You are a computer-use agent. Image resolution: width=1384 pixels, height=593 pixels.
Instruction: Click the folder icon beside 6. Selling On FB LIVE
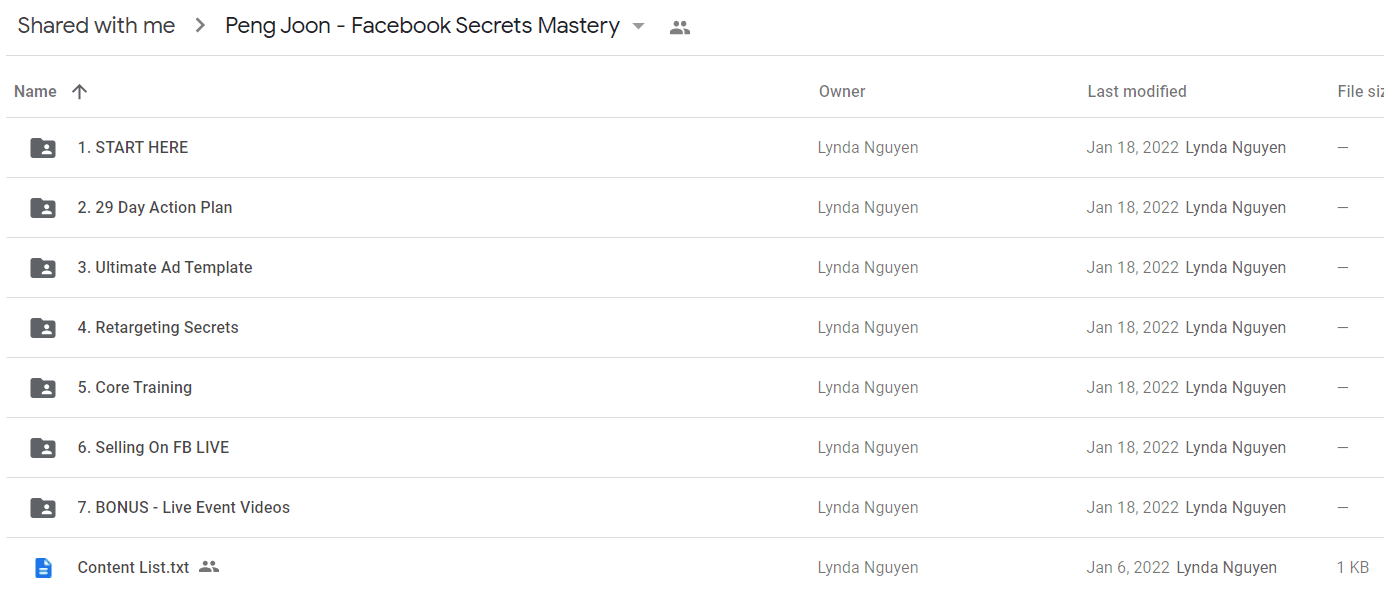pos(43,448)
